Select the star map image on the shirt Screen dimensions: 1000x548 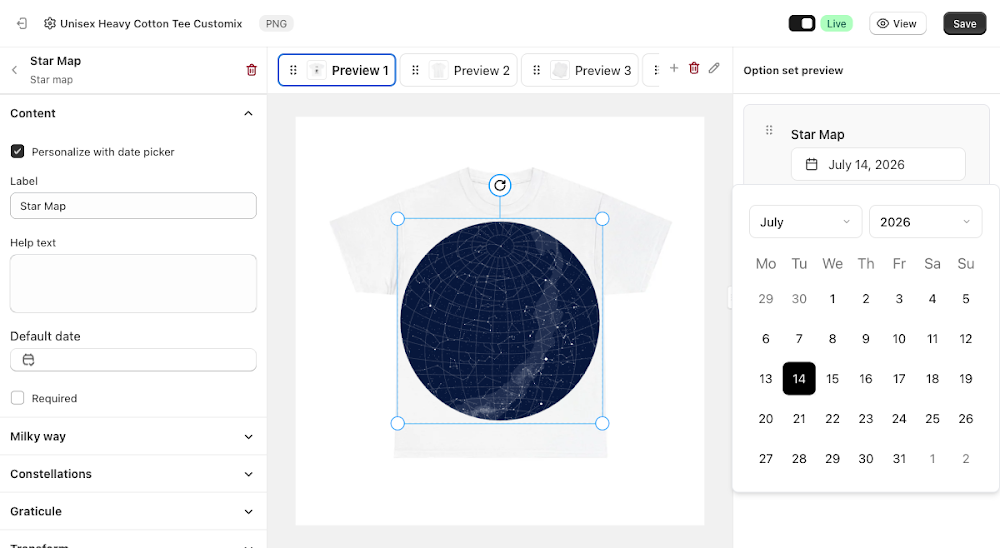pos(500,321)
